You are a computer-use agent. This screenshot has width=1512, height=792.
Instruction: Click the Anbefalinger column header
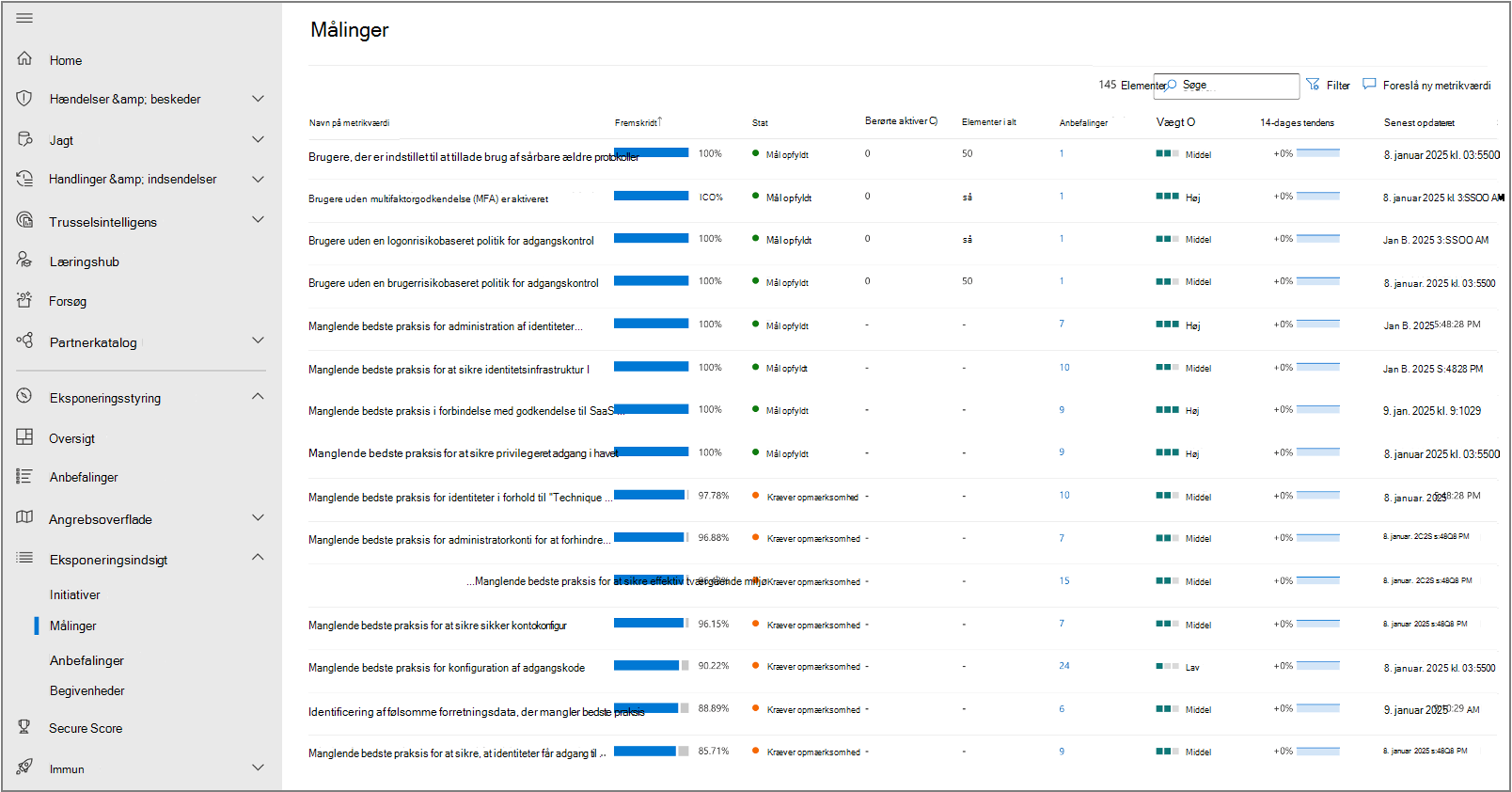click(1083, 123)
